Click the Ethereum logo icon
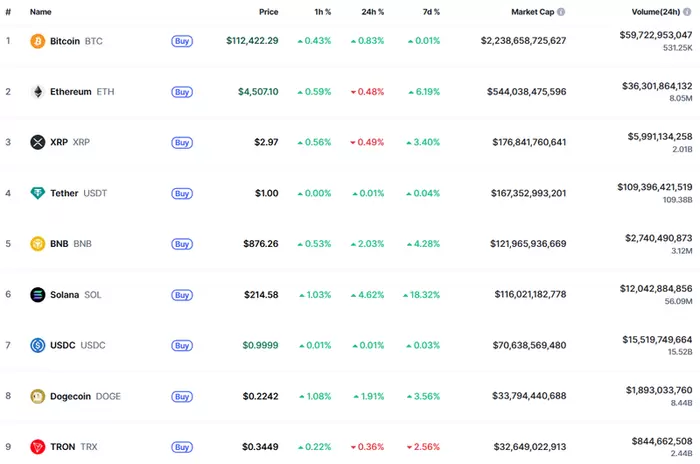Screen dimensions: 700x464 [x=38, y=92]
